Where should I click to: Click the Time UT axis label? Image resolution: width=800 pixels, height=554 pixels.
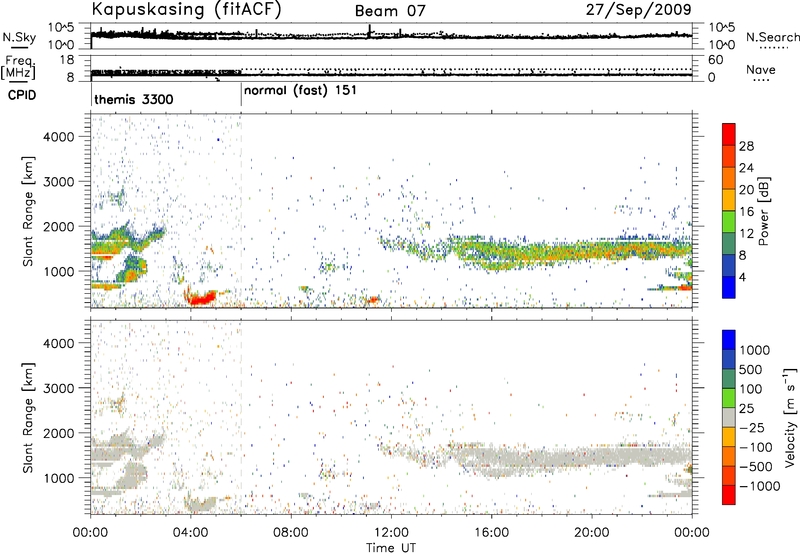[x=391, y=548]
